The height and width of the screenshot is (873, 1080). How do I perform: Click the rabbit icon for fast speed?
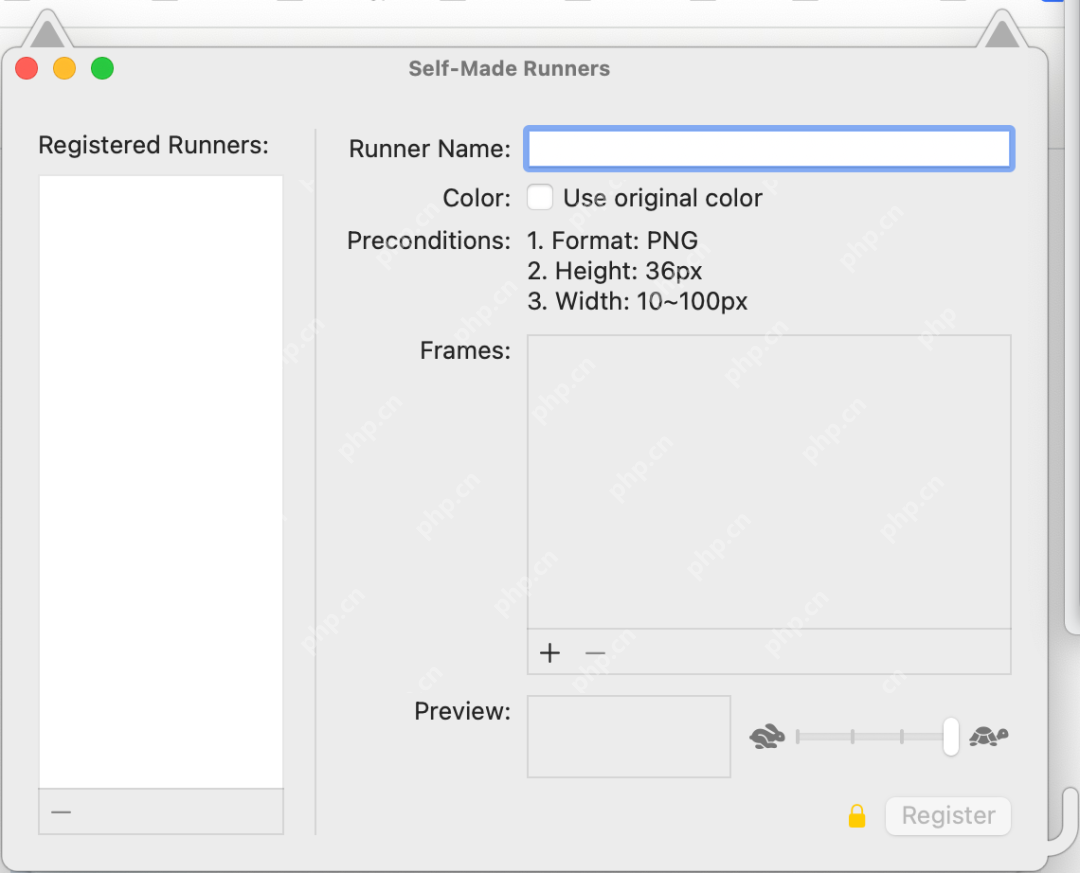767,737
